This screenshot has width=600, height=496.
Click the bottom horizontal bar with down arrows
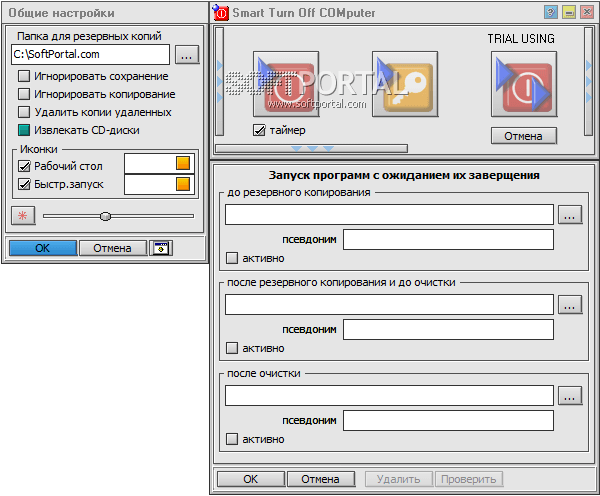[x=311, y=148]
